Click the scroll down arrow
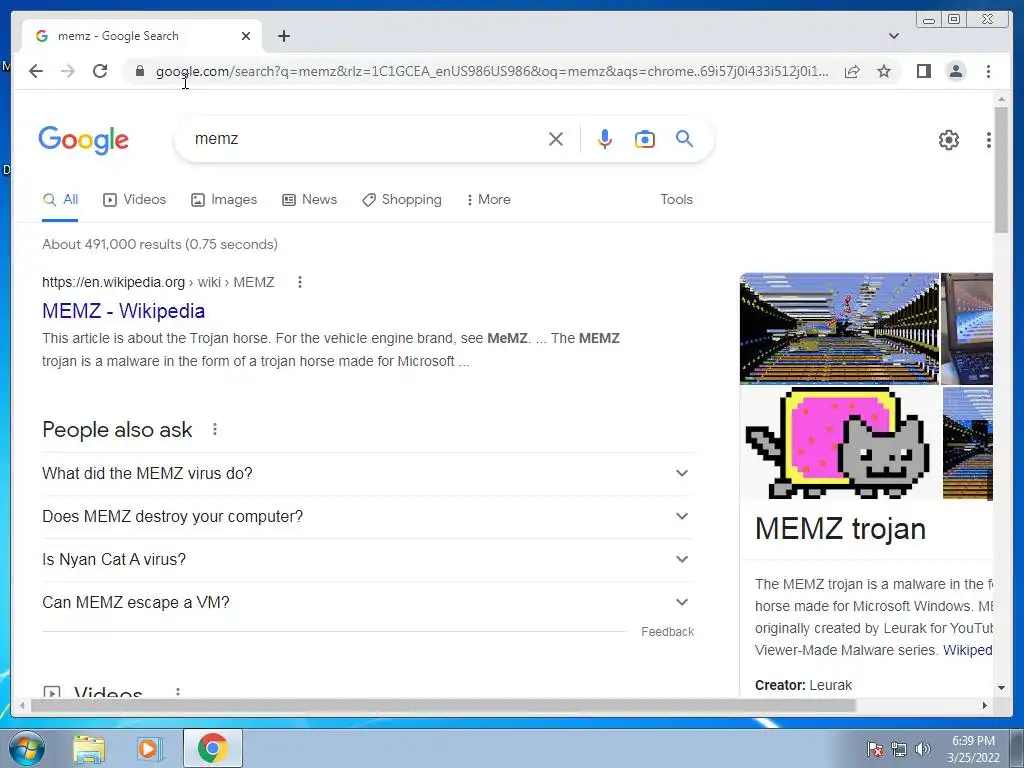This screenshot has width=1024, height=768. [1000, 688]
